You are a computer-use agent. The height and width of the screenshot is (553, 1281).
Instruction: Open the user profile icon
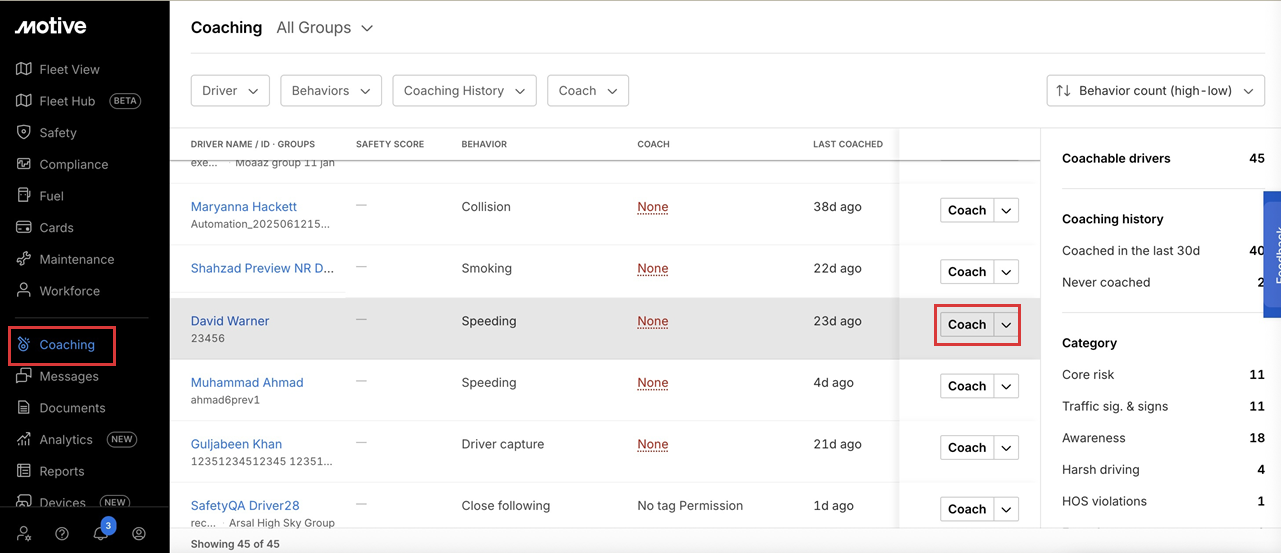click(x=139, y=534)
